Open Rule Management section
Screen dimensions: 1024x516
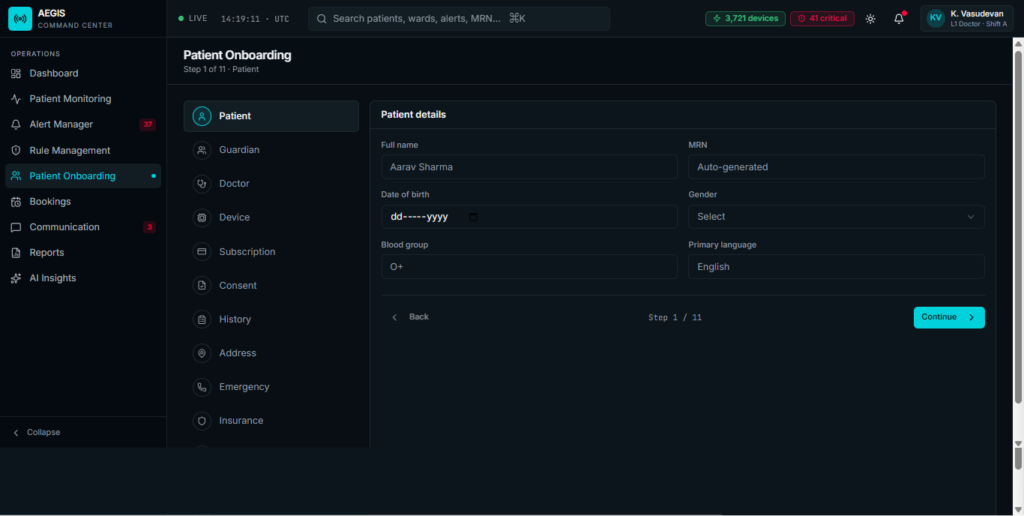click(83, 150)
